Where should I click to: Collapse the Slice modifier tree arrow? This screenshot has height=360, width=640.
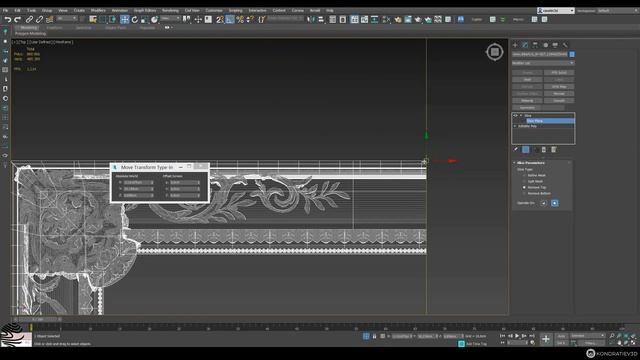(521, 116)
